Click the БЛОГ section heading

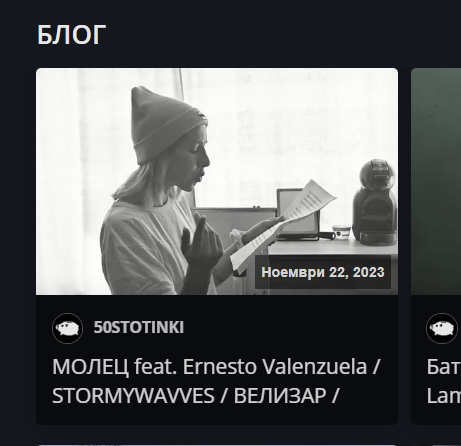pos(71,35)
